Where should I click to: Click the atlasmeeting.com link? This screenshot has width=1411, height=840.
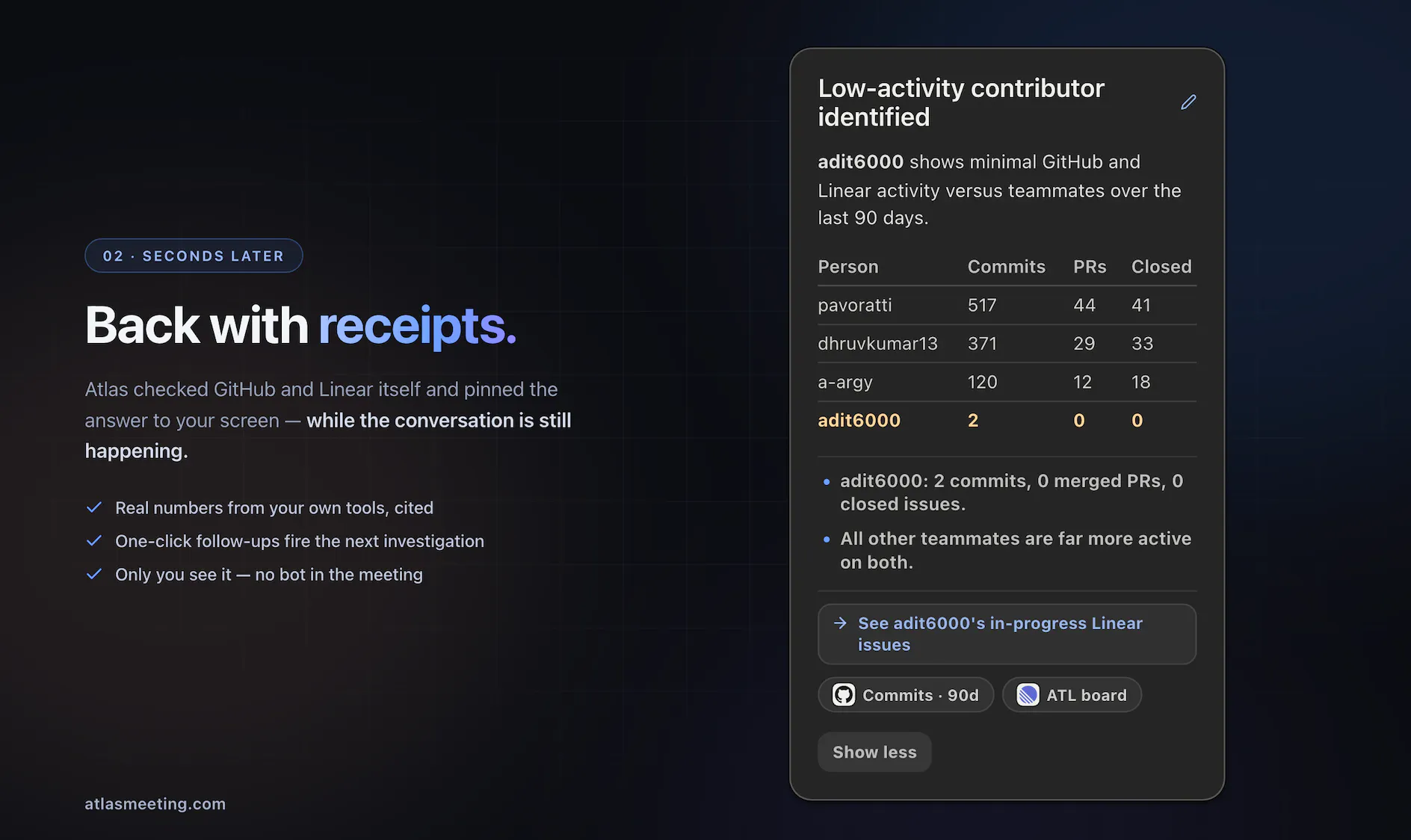[155, 804]
